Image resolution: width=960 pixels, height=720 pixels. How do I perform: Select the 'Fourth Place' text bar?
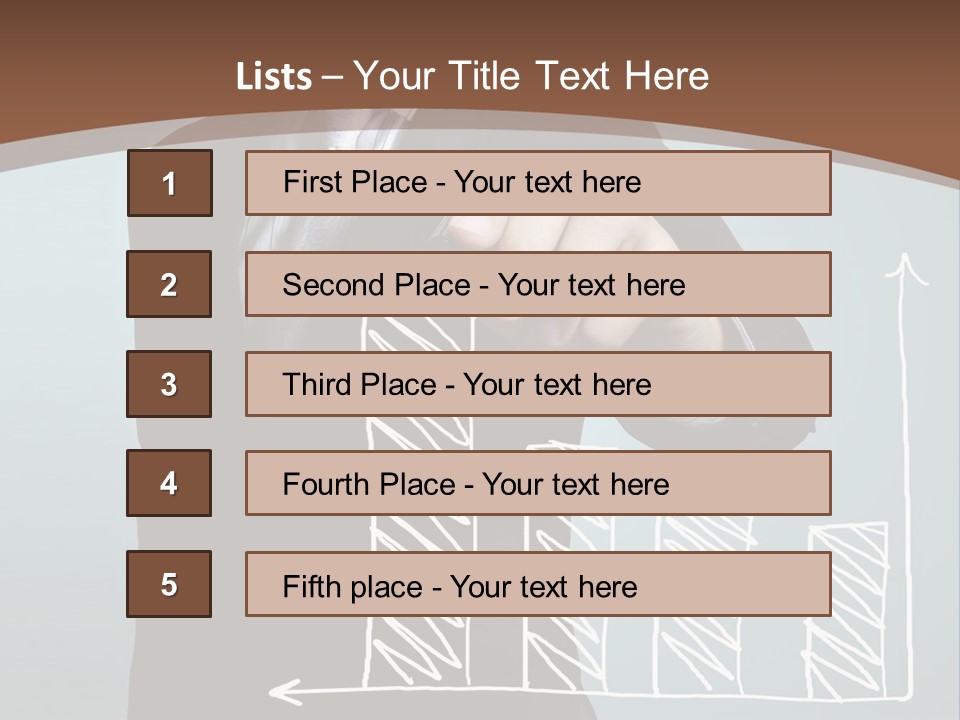(538, 483)
